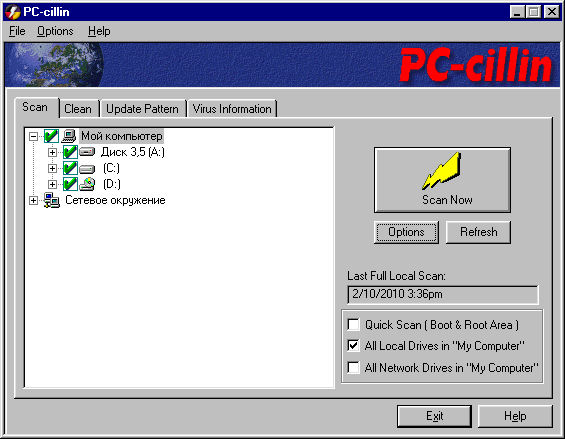This screenshot has width=565, height=439.
Task: Expand the Диск 3,5 (A:) node
Action: 52,152
